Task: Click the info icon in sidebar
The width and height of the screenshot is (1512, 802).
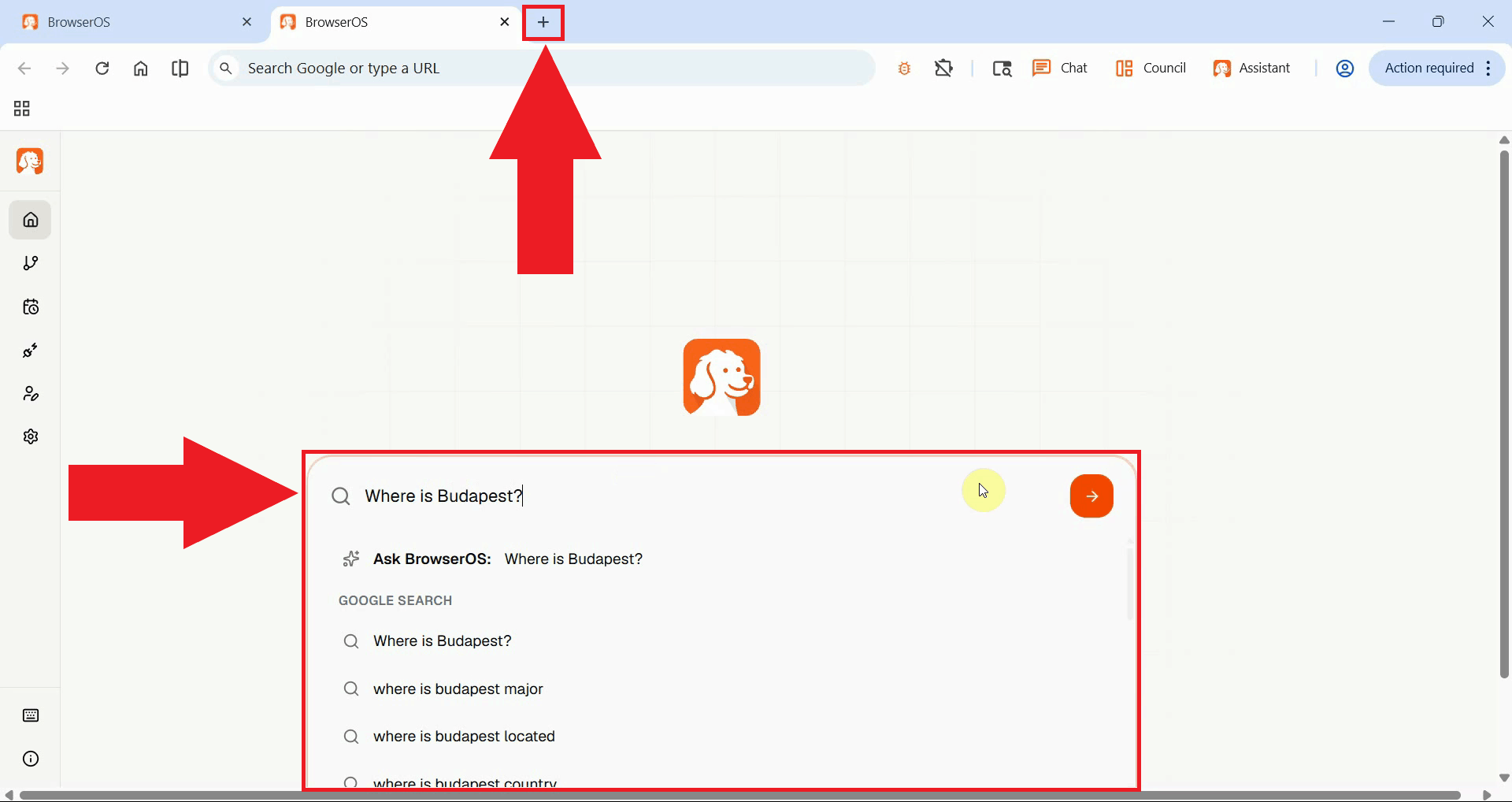Action: [x=31, y=759]
